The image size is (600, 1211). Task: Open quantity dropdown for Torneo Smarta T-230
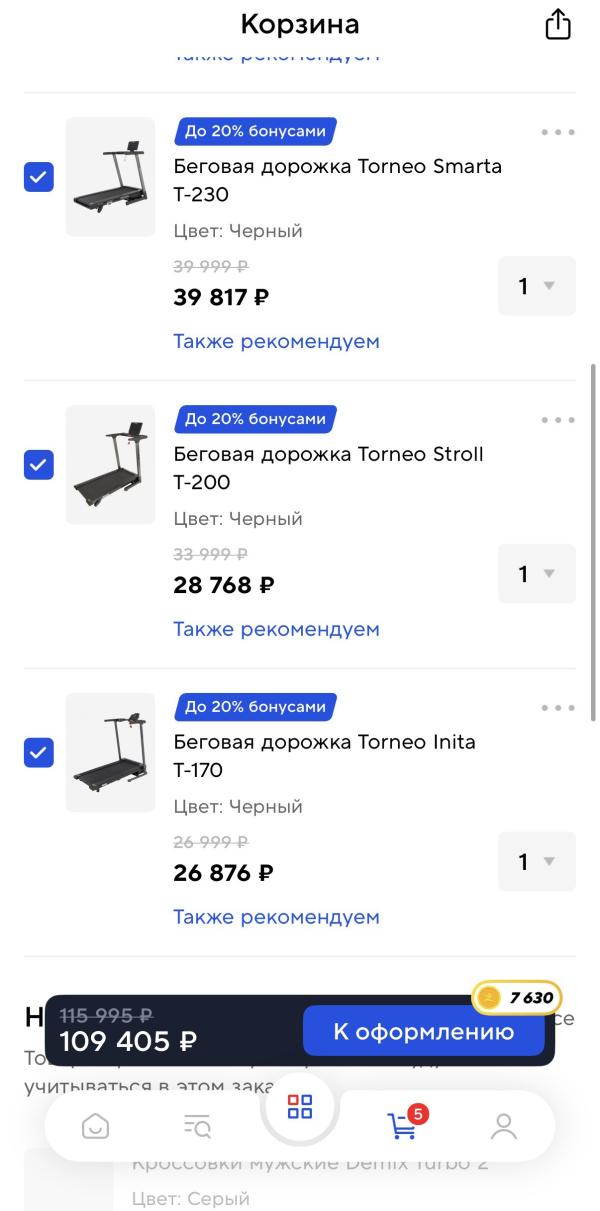pyautogui.click(x=536, y=286)
